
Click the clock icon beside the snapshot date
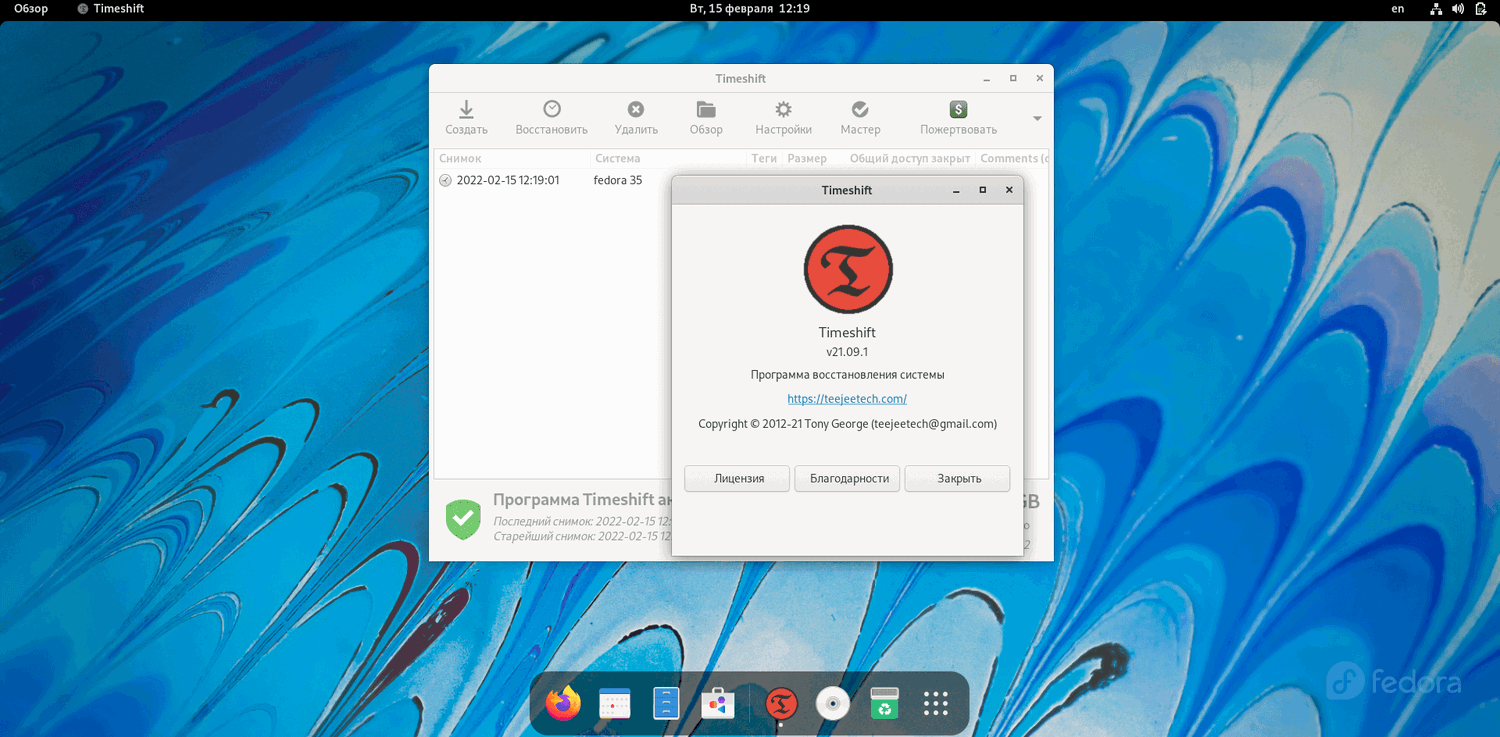(445, 181)
